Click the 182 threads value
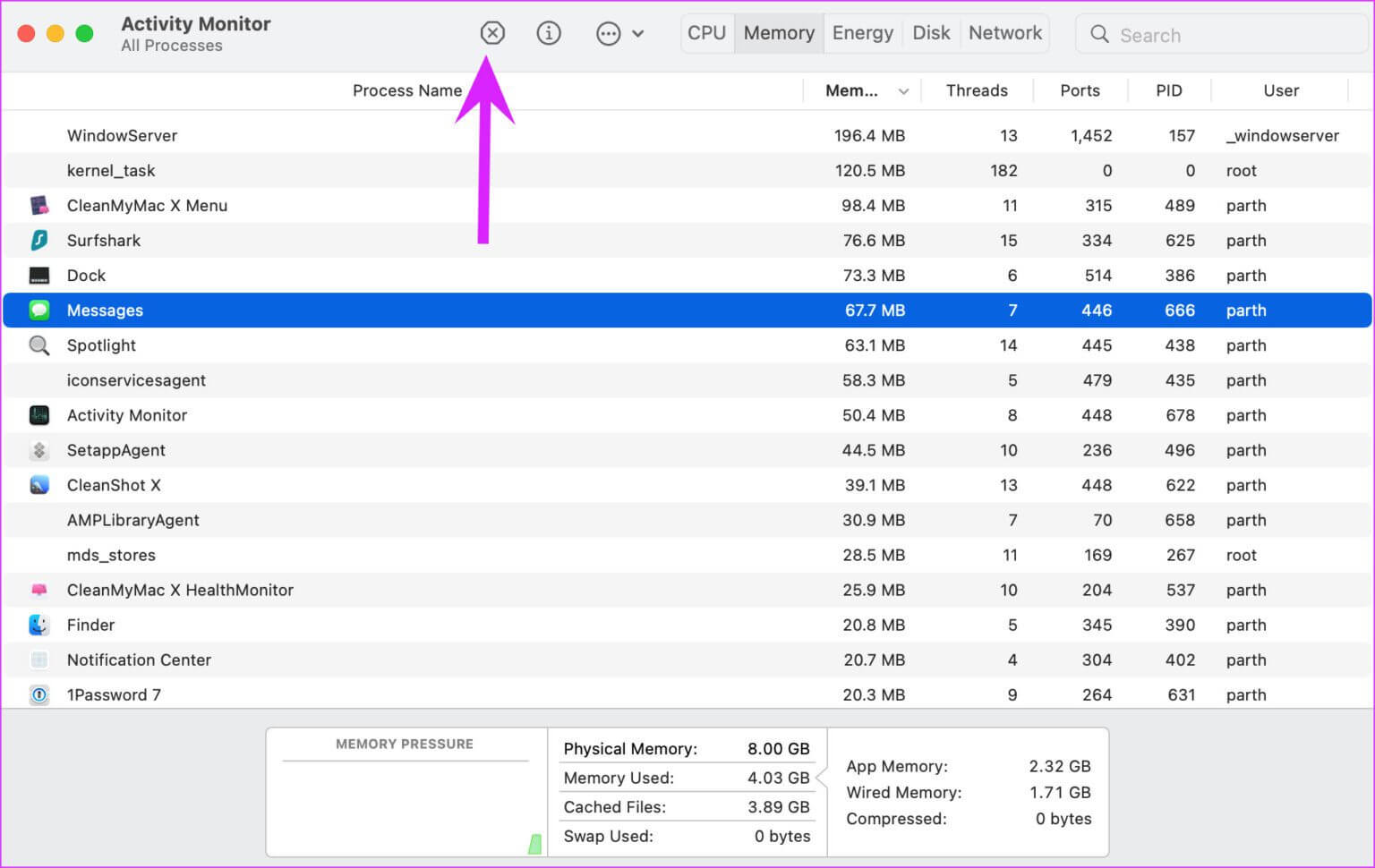This screenshot has height=868, width=1375. click(x=1003, y=171)
